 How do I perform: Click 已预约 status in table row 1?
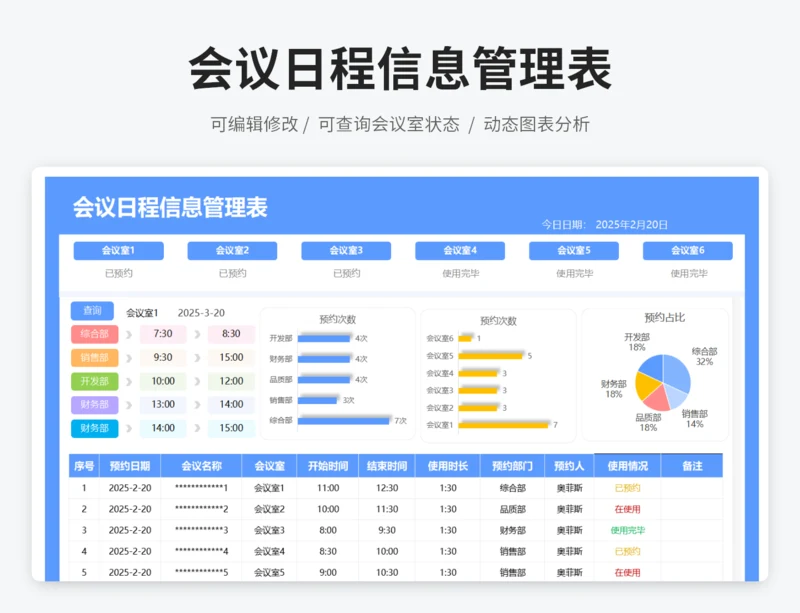(628, 488)
